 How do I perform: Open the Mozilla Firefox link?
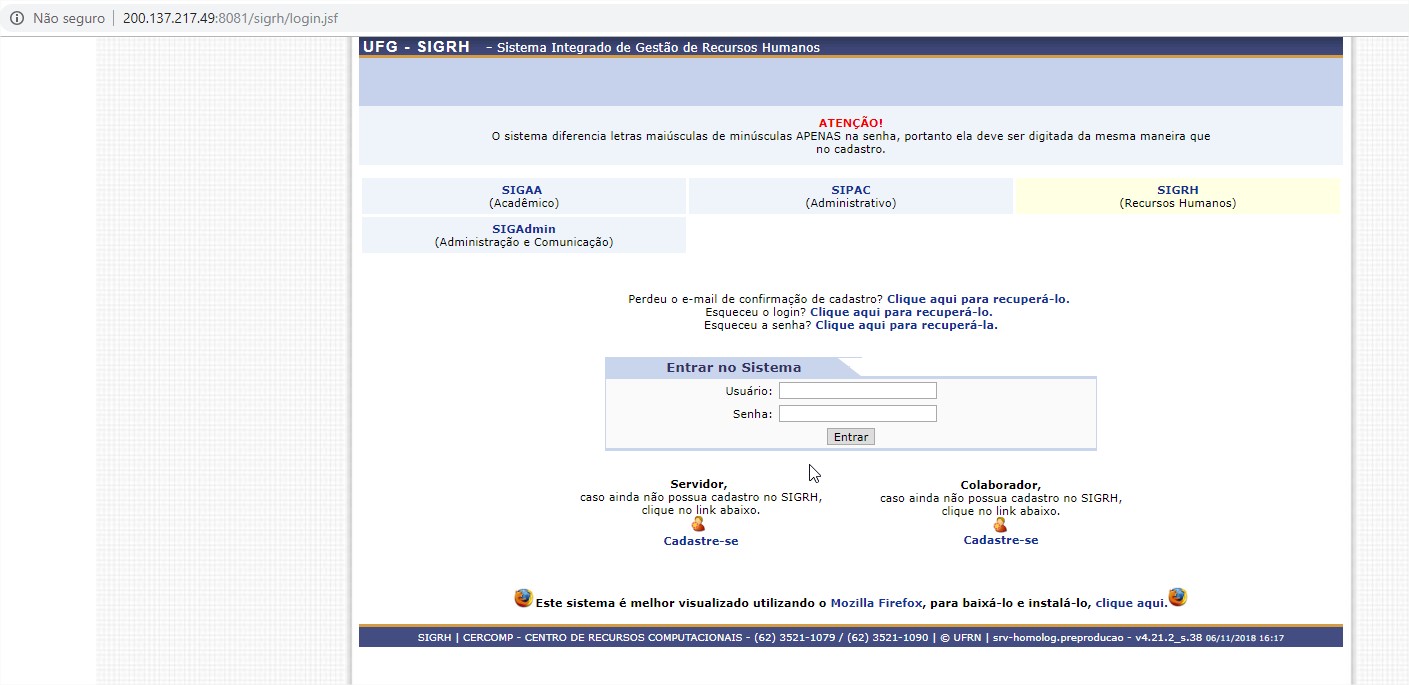(876, 603)
